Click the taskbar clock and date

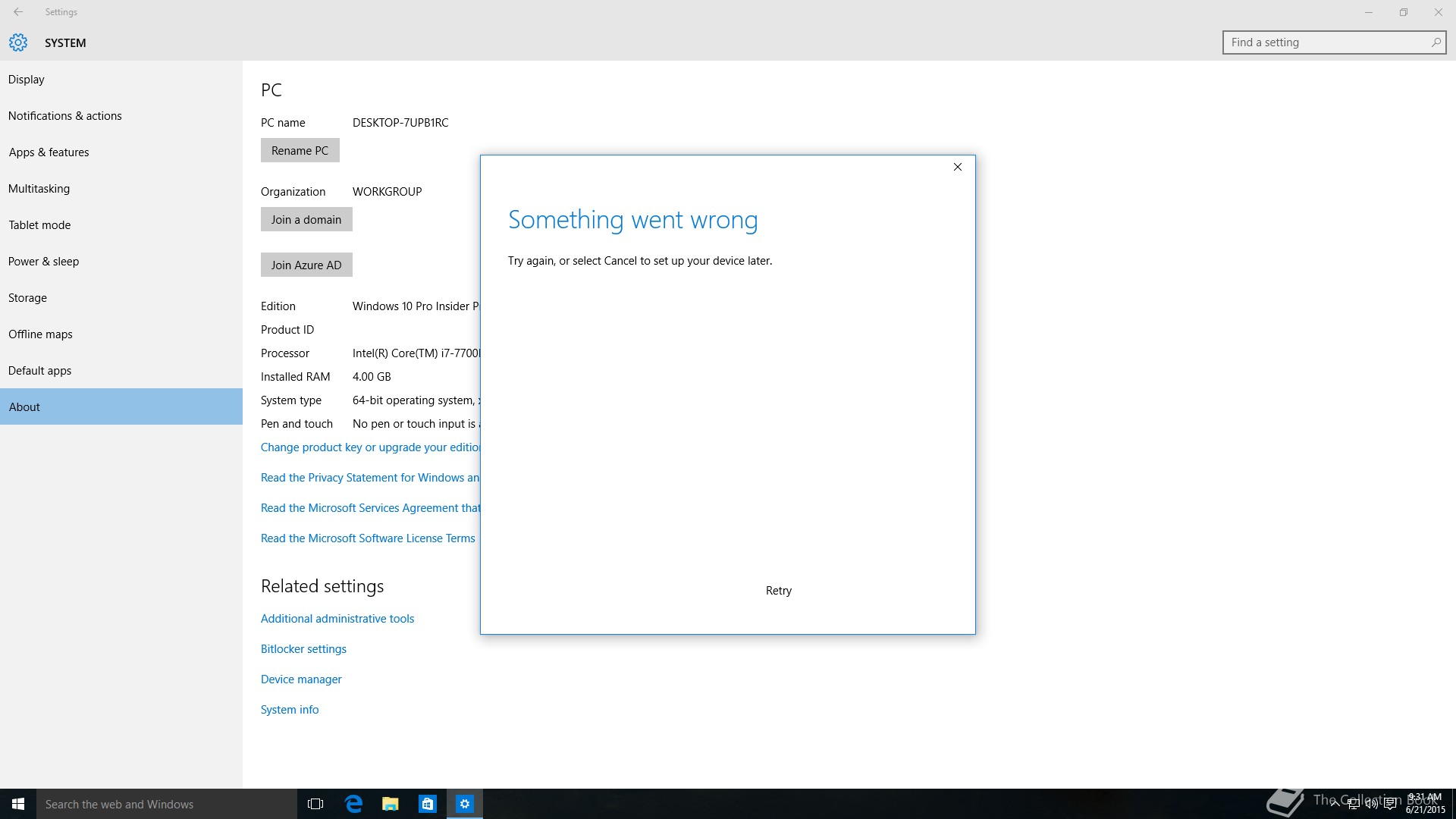tap(1425, 804)
